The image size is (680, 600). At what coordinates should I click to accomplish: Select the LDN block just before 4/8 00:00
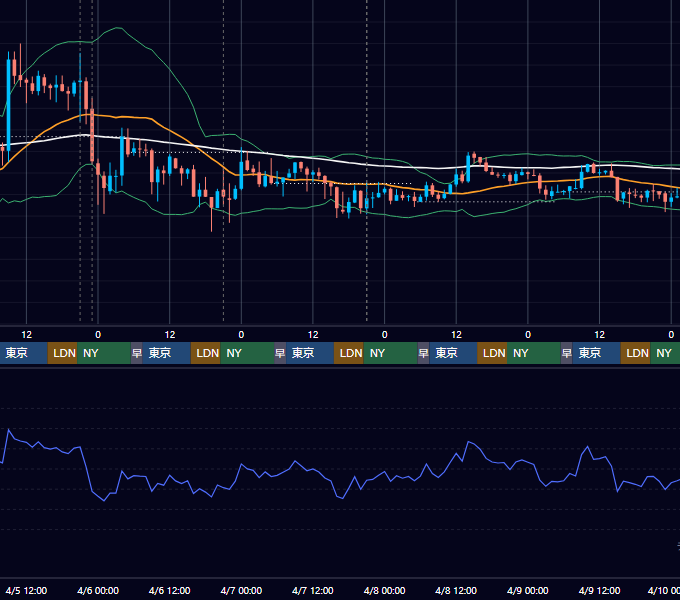click(349, 353)
